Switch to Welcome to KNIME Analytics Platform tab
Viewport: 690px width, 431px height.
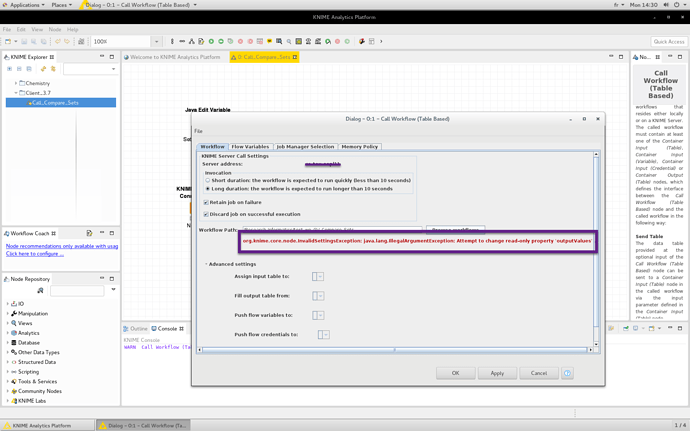[172, 57]
